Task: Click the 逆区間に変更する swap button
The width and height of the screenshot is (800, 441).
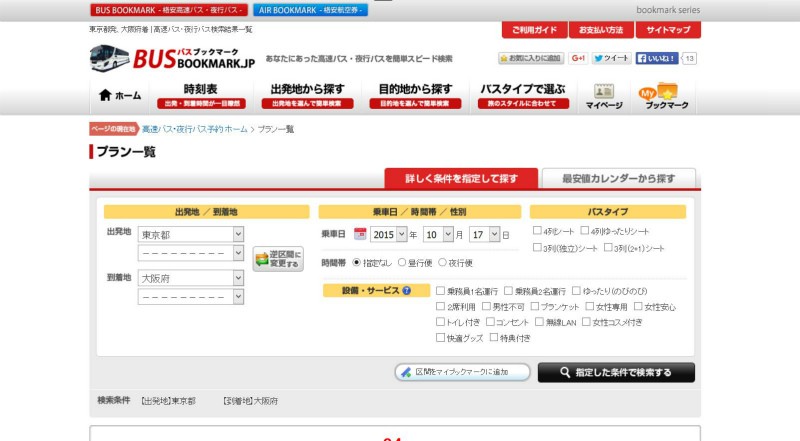Action: tap(277, 260)
